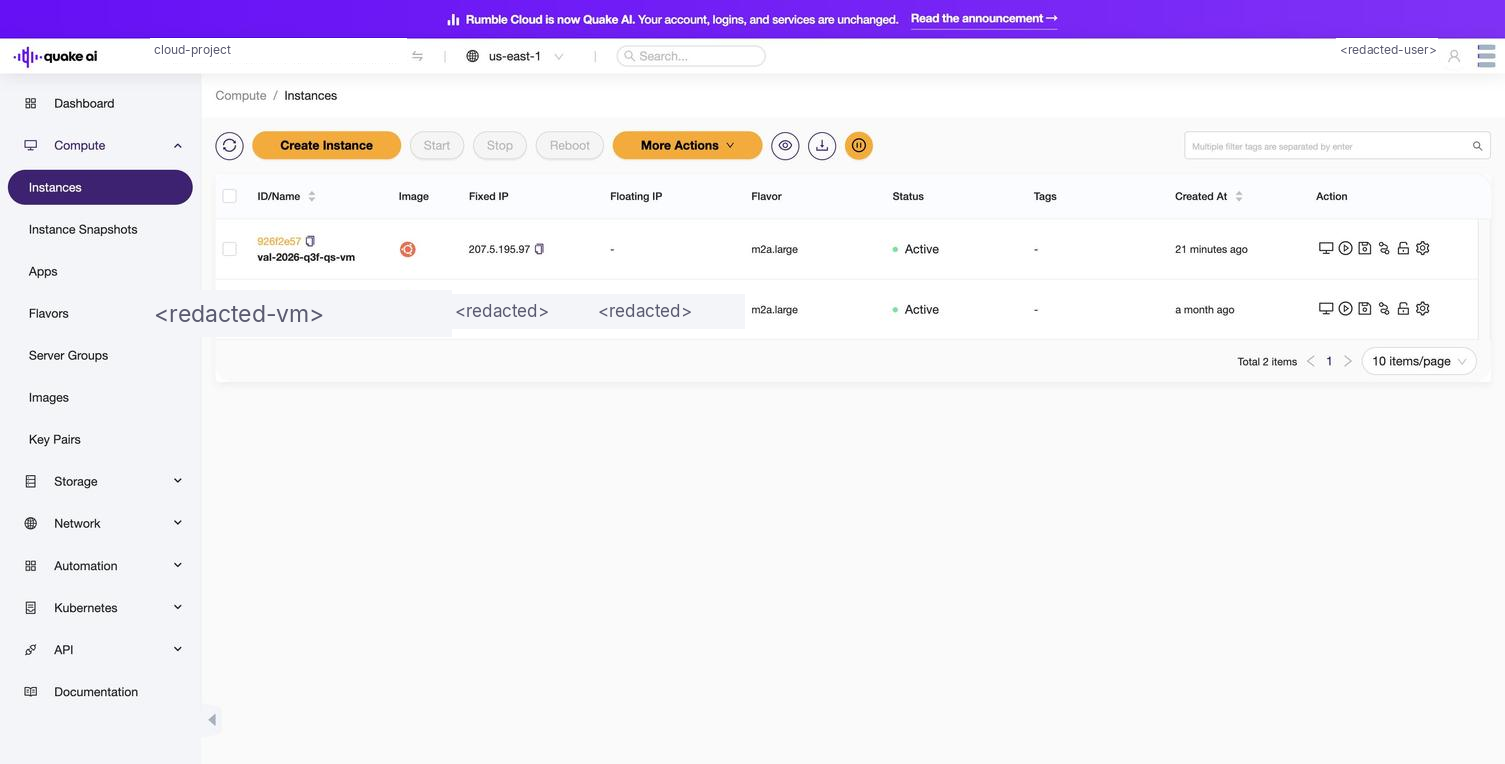Toggle the eye visibility icon button
This screenshot has width=1505, height=764.
click(785, 145)
